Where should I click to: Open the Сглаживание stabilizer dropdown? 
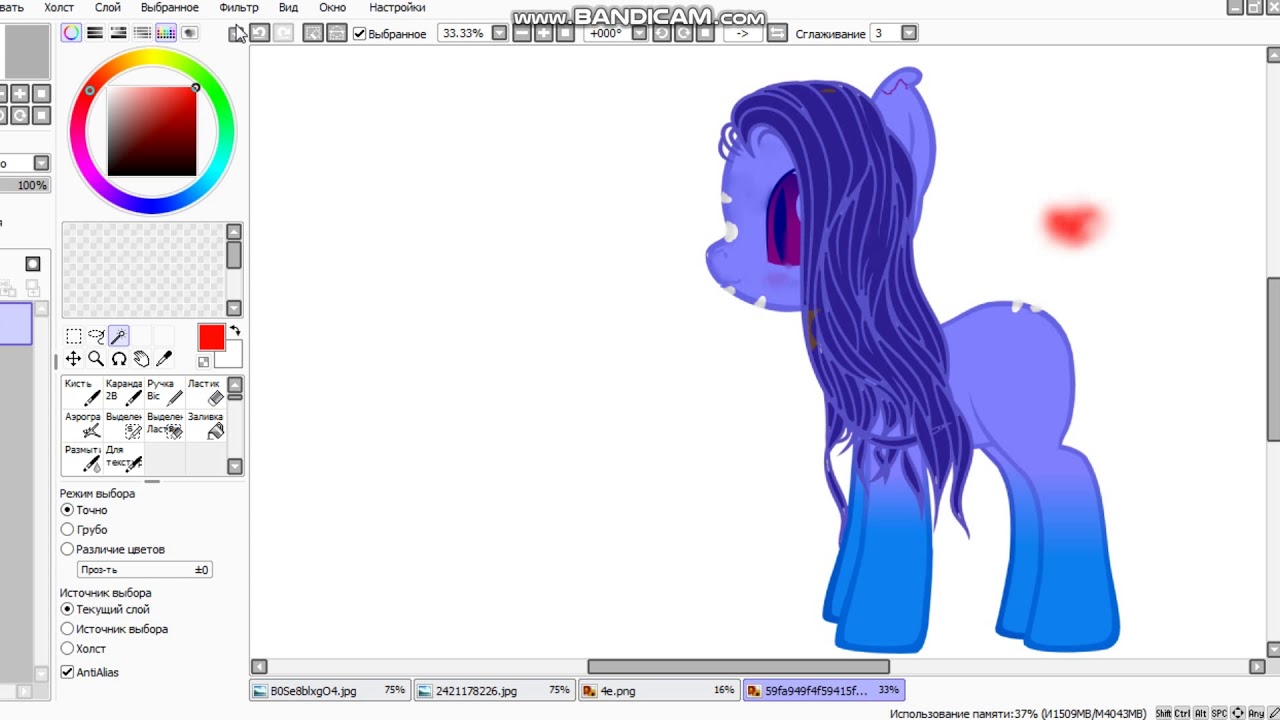[x=909, y=33]
